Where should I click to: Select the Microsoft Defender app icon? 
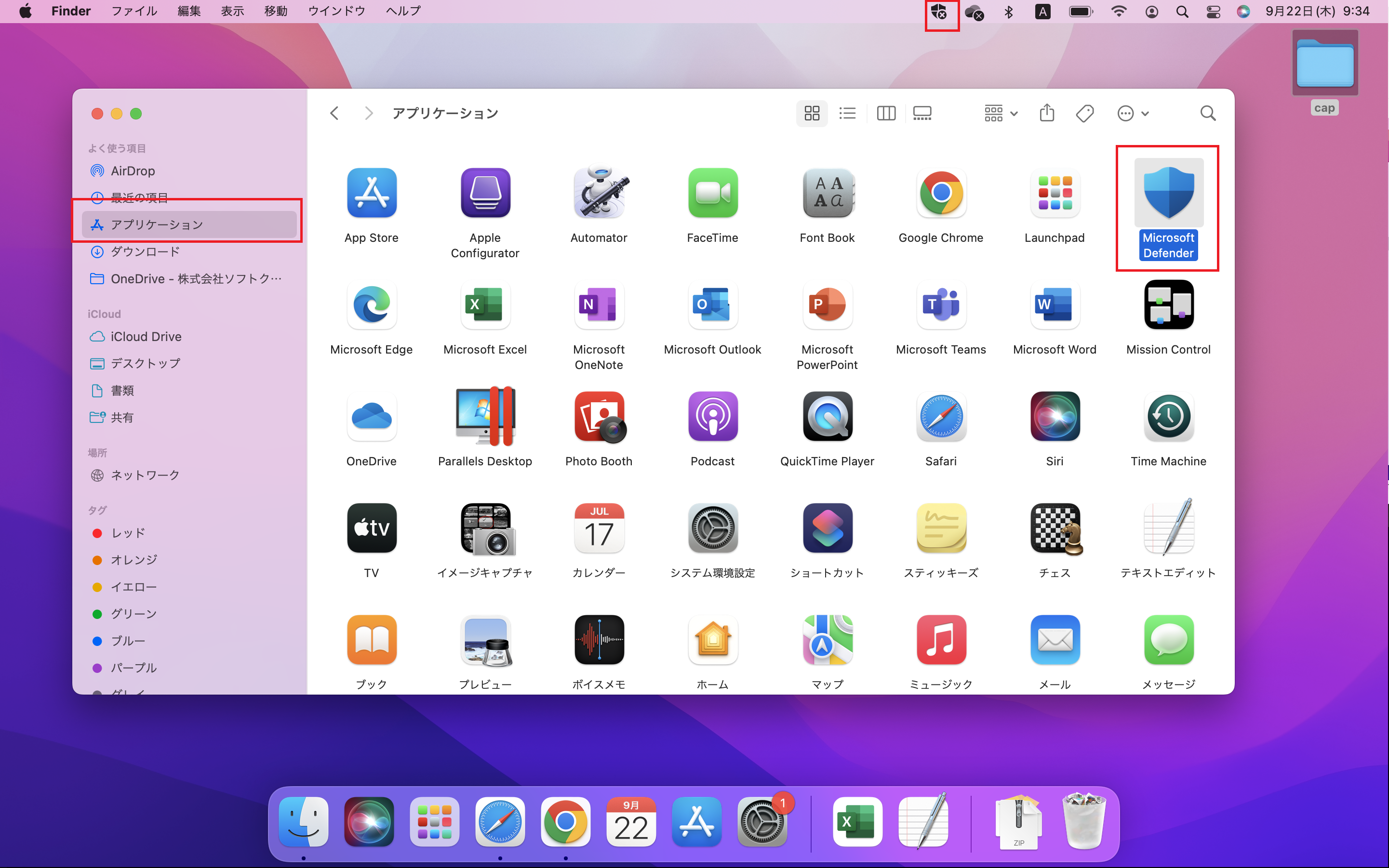click(1168, 193)
